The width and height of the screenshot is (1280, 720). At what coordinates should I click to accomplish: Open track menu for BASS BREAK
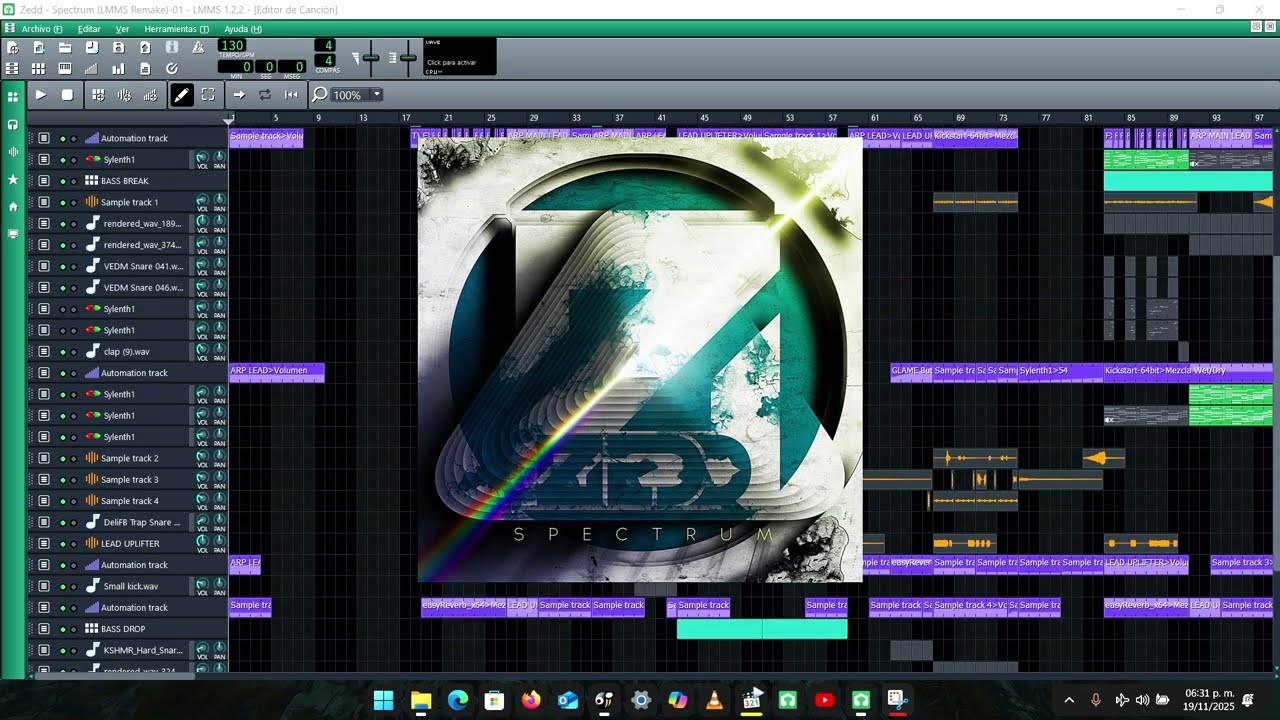(x=44, y=181)
